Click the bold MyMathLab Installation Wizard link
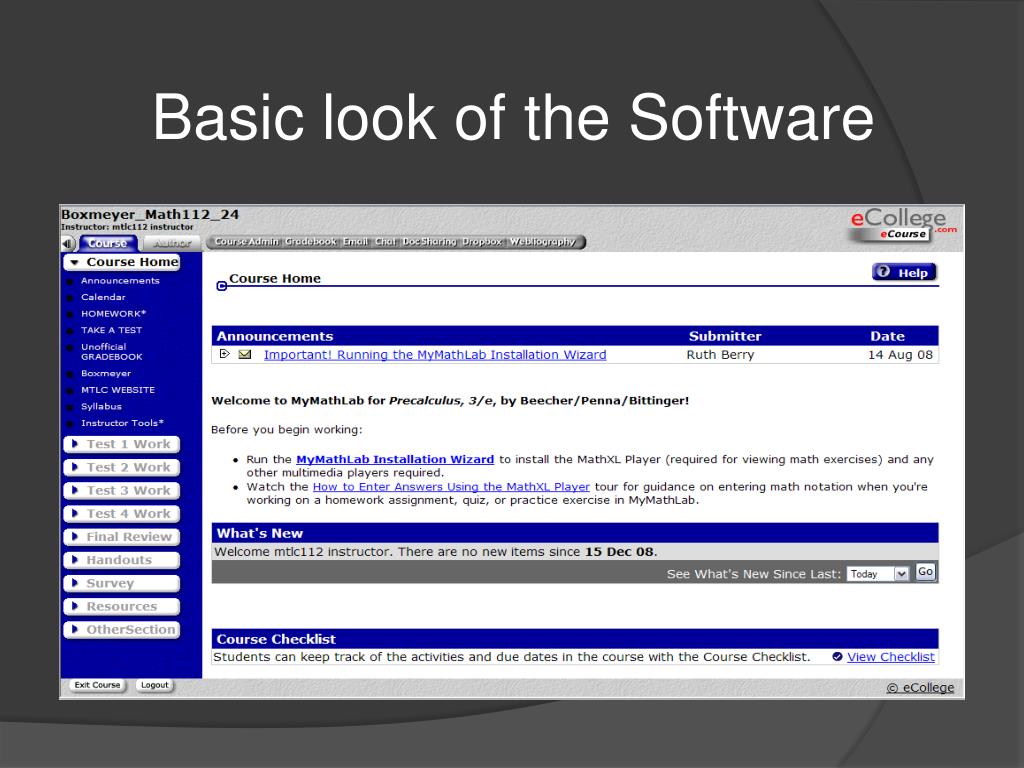This screenshot has width=1024, height=768. click(x=395, y=460)
